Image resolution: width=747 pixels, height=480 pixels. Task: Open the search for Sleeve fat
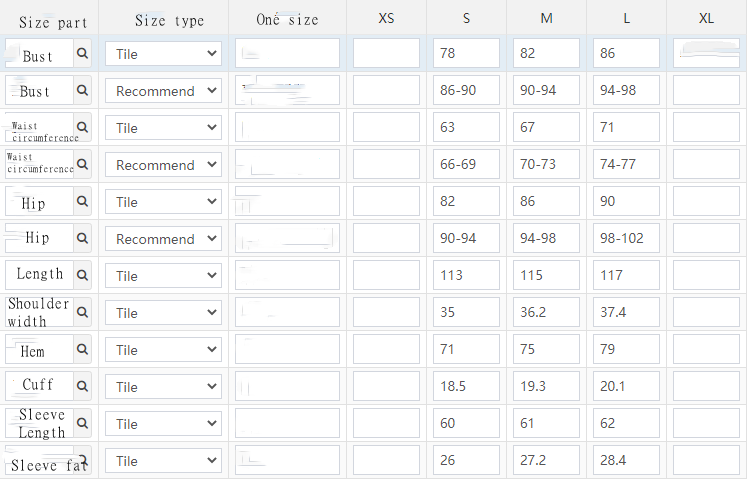coord(82,460)
